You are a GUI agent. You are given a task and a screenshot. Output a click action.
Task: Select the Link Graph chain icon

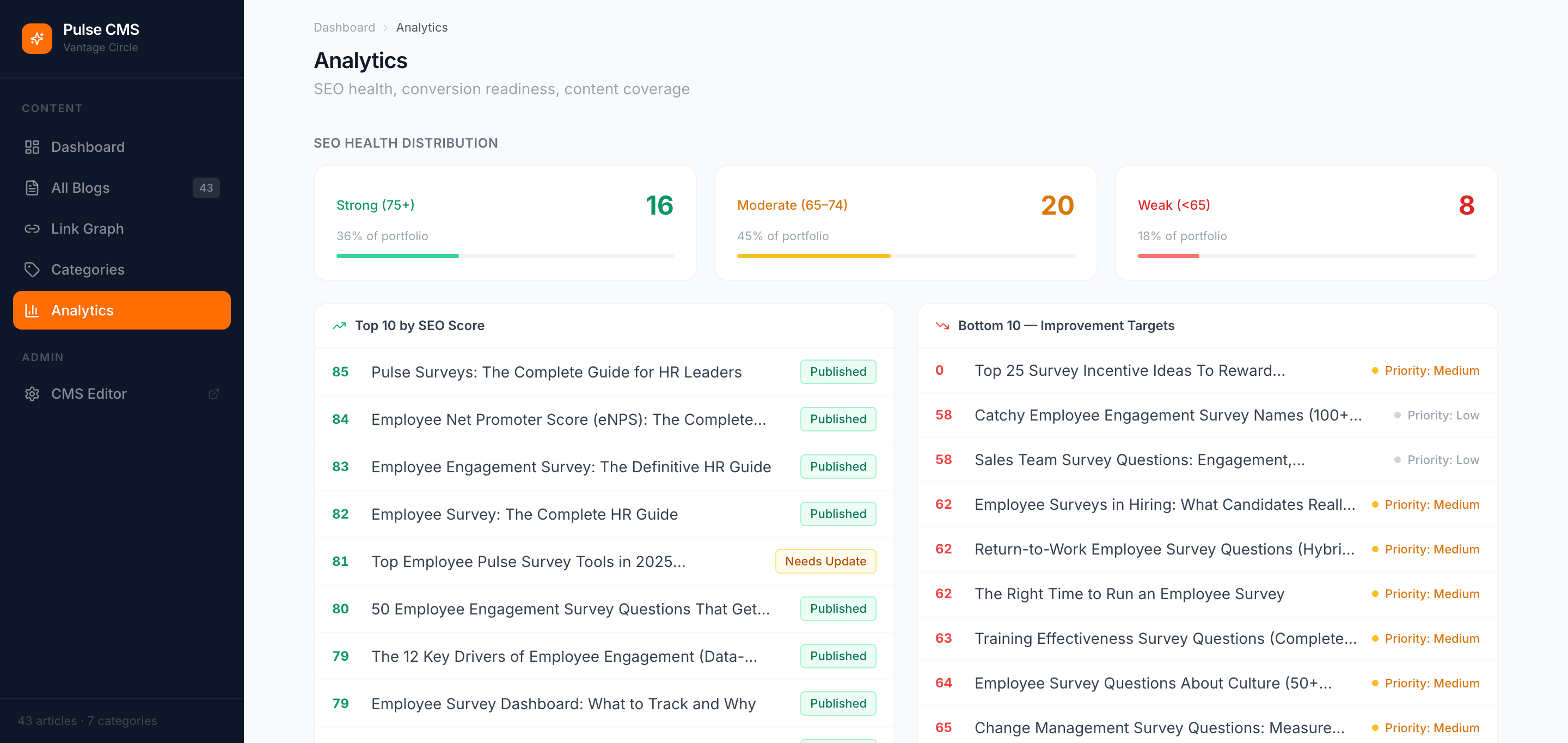32,228
